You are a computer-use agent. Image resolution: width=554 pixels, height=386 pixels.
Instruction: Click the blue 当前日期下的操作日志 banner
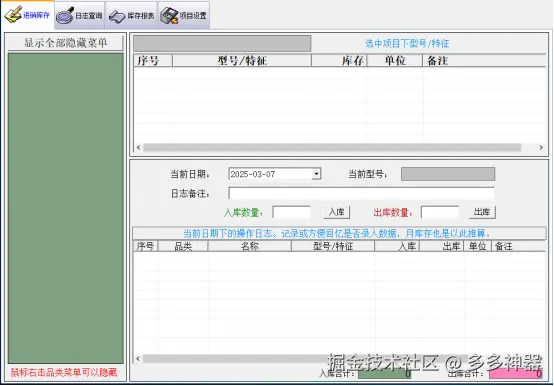click(339, 233)
